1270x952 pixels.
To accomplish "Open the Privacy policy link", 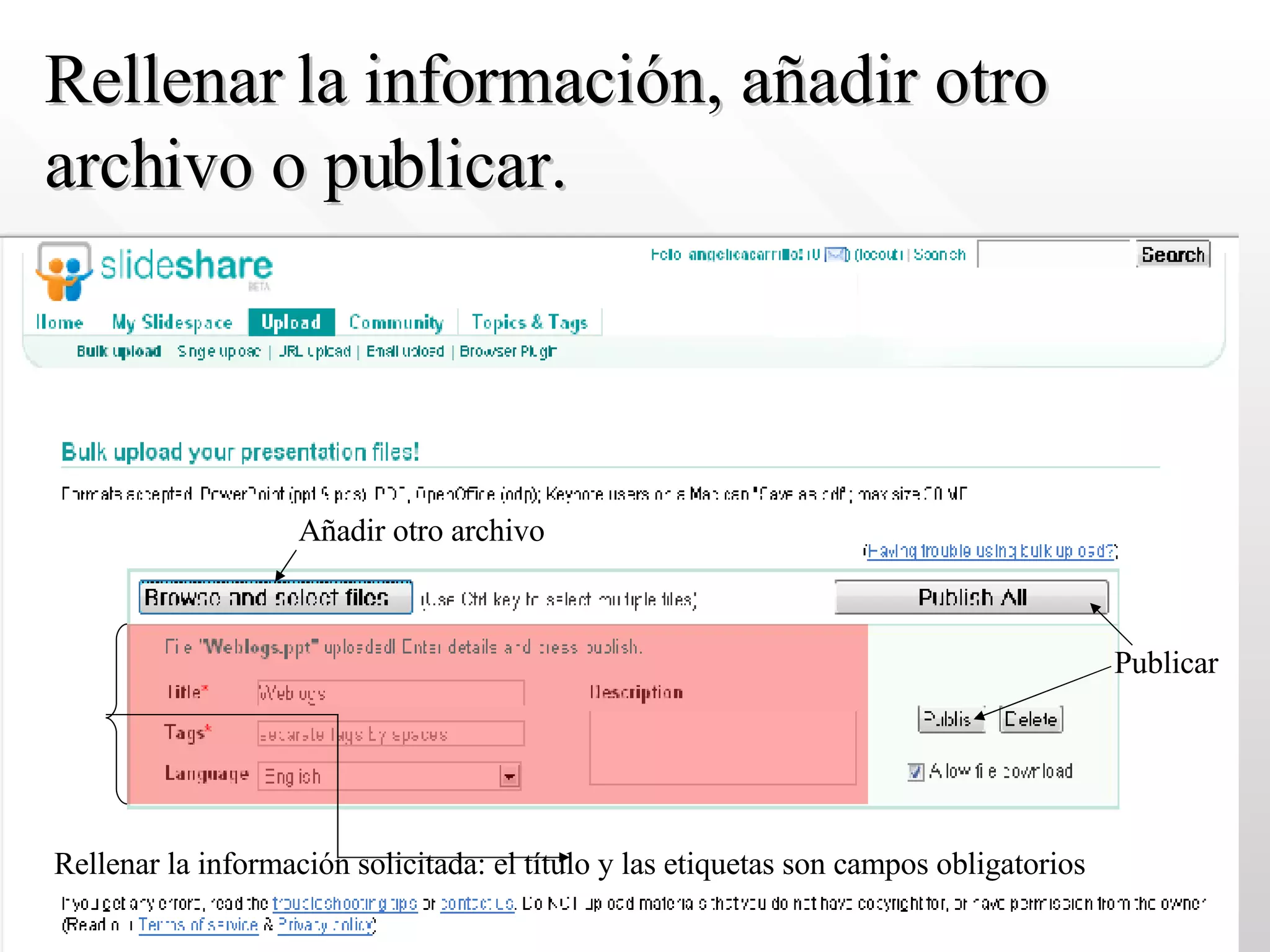I will point(326,925).
